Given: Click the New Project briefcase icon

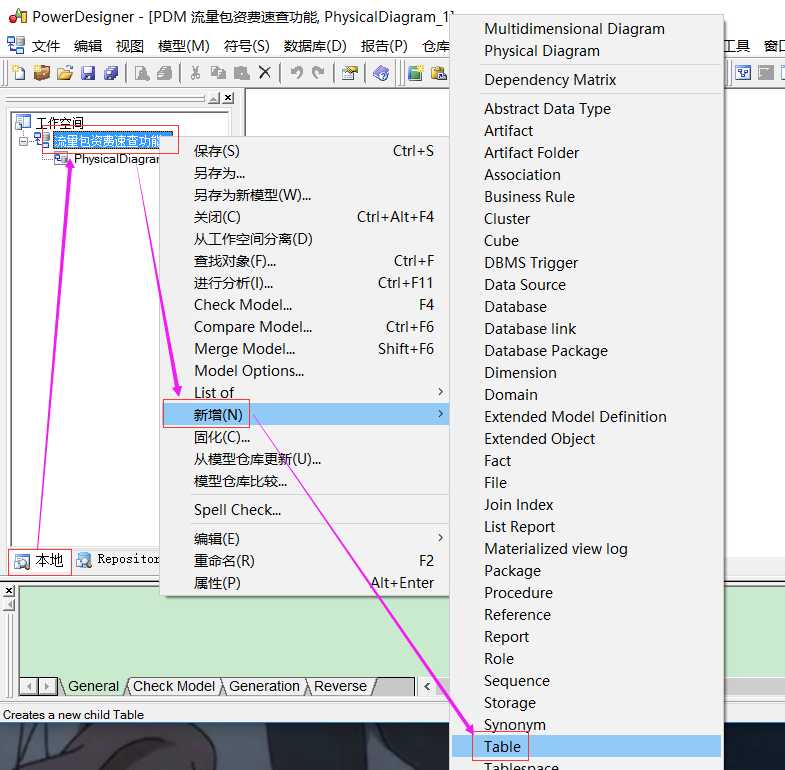Looking at the screenshot, I should pos(42,73).
